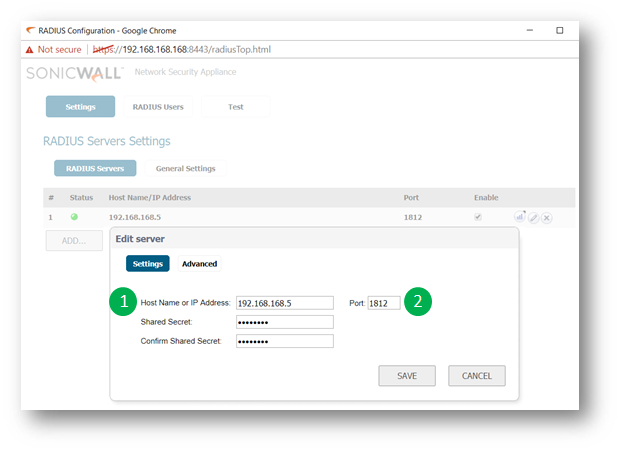Minimize the Chrome window
The height and width of the screenshot is (452, 621).
point(530,31)
